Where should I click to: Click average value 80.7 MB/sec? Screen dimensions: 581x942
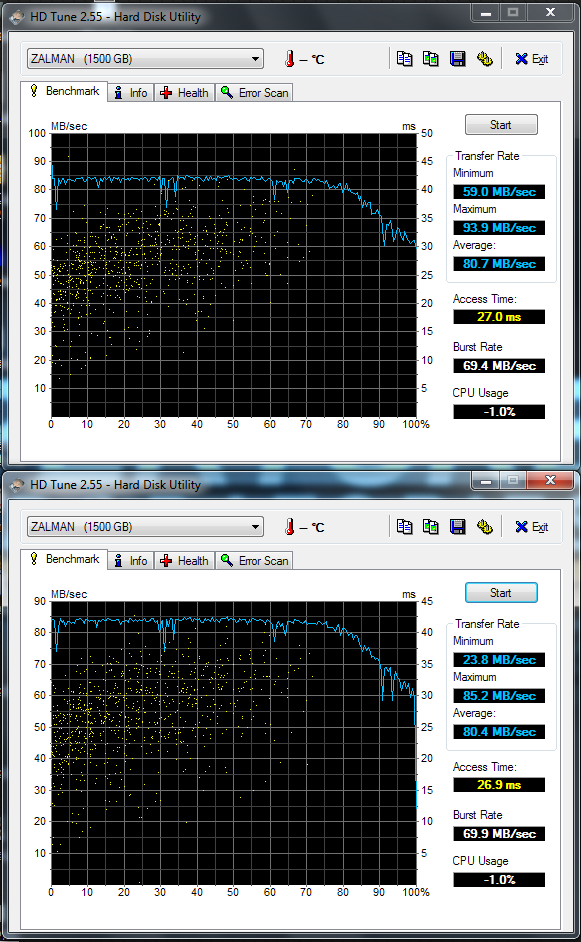click(x=499, y=264)
